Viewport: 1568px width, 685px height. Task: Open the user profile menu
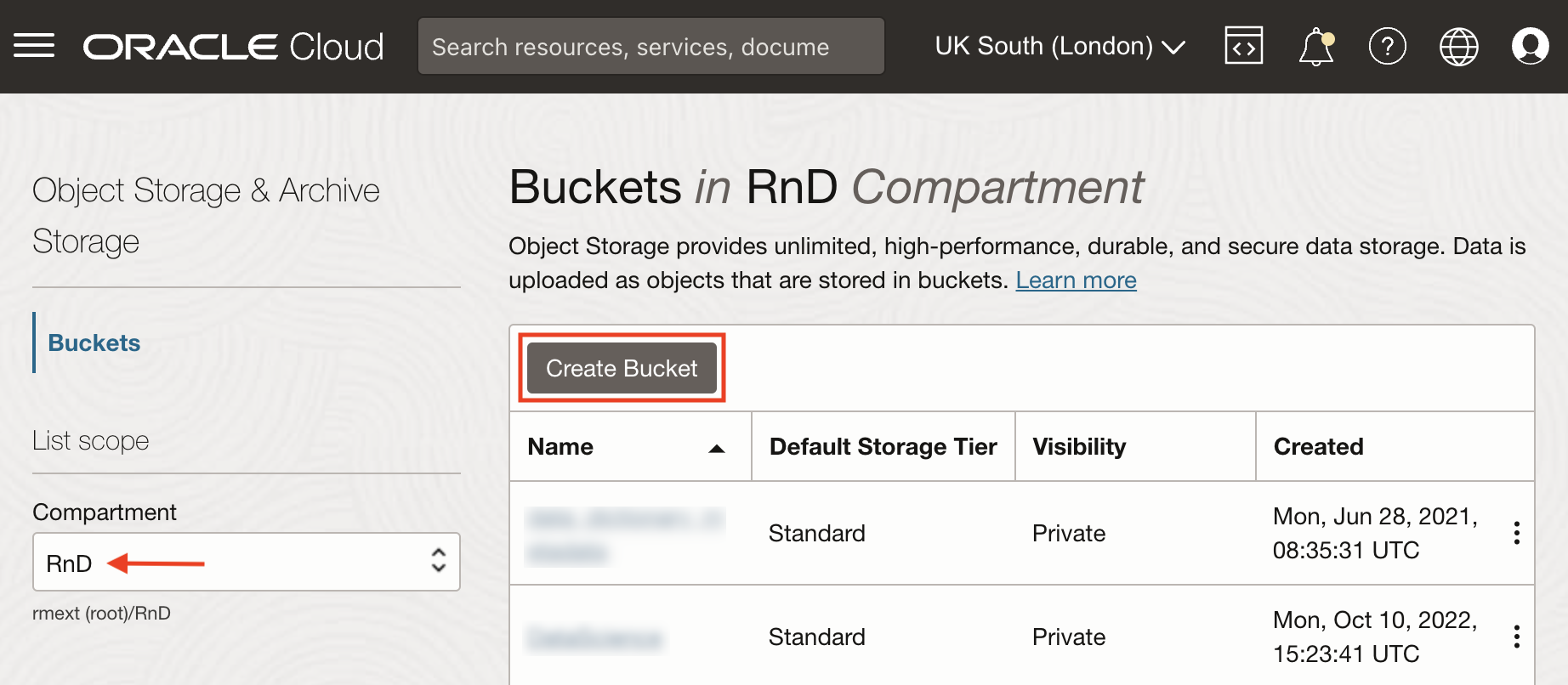coord(1530,46)
